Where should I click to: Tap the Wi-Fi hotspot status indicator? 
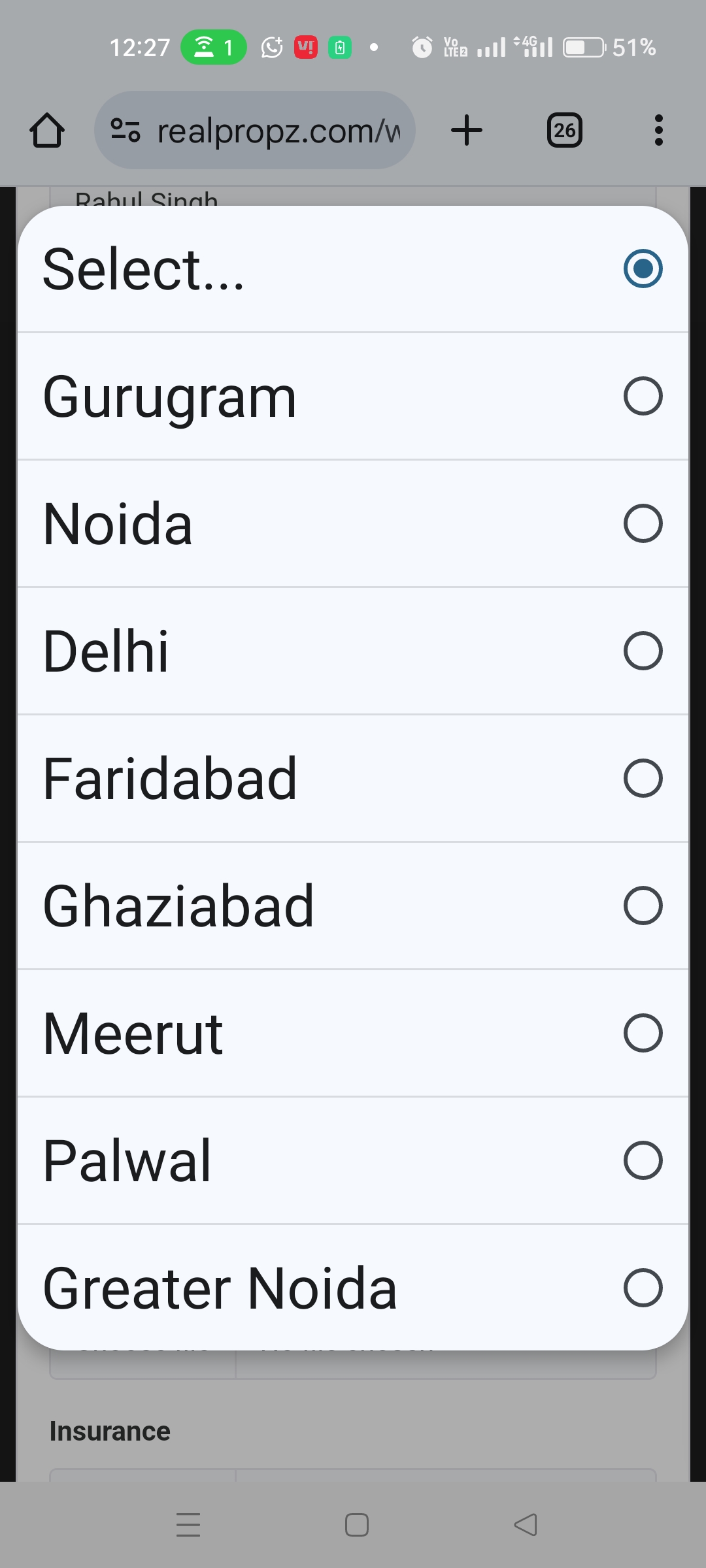pyautogui.click(x=213, y=47)
